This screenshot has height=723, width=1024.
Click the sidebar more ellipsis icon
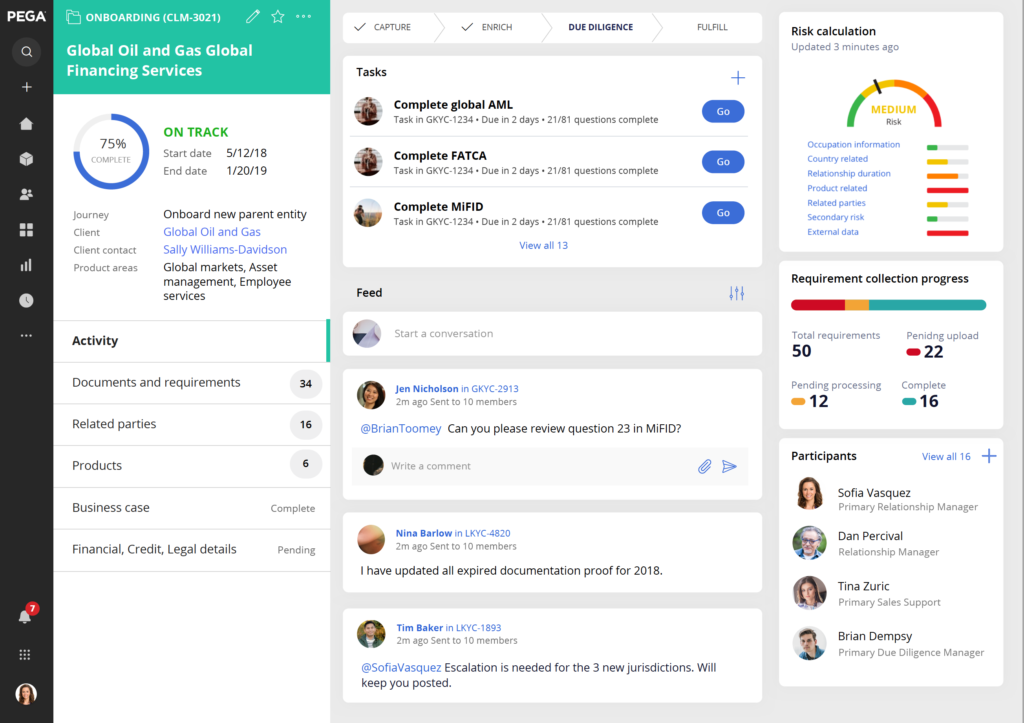tap(26, 336)
